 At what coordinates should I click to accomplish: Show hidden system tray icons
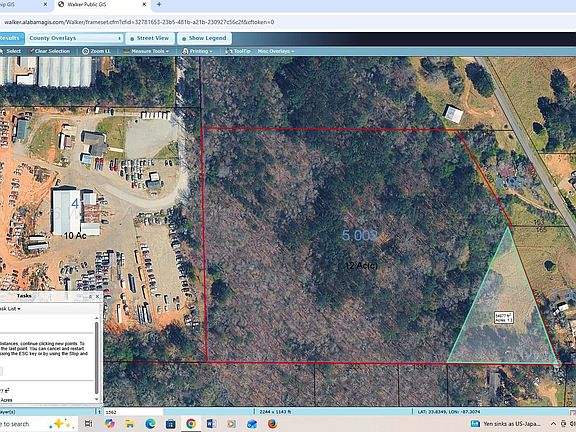pyautogui.click(x=553, y=424)
